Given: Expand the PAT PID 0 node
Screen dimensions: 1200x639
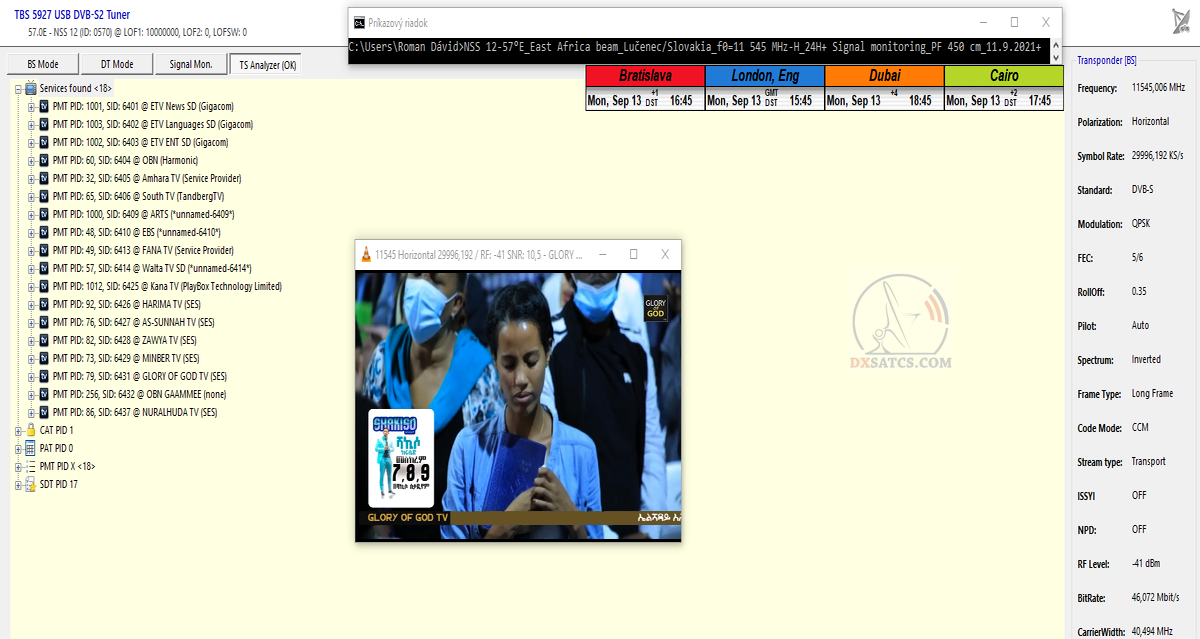Looking at the screenshot, I should 18,448.
